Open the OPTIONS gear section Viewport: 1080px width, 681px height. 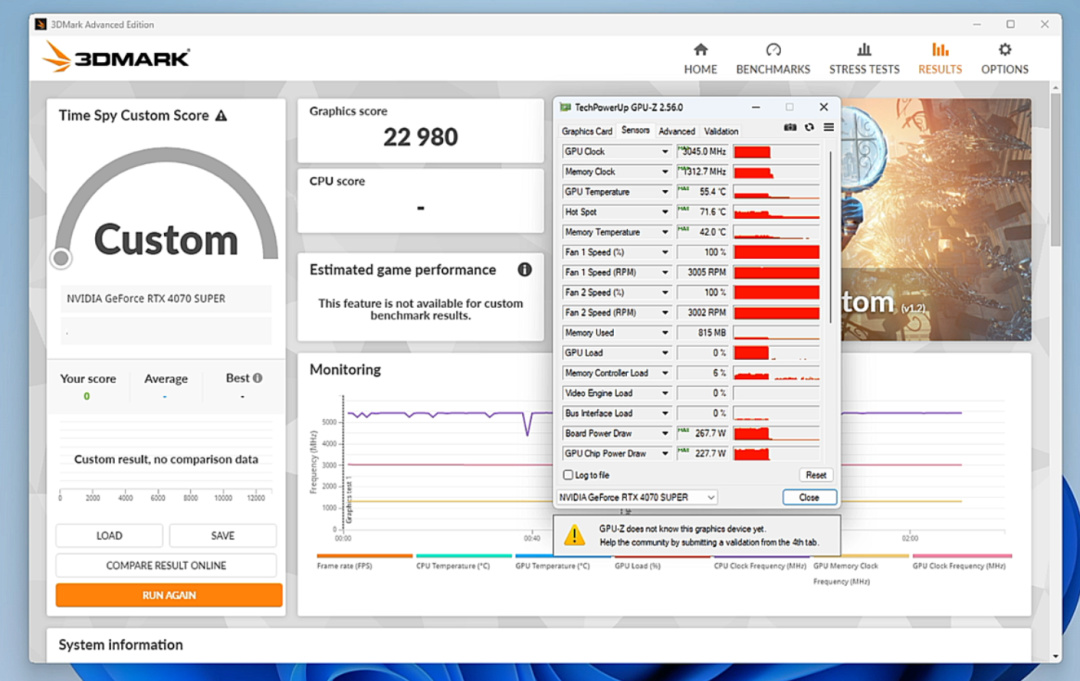pyautogui.click(x=1004, y=59)
